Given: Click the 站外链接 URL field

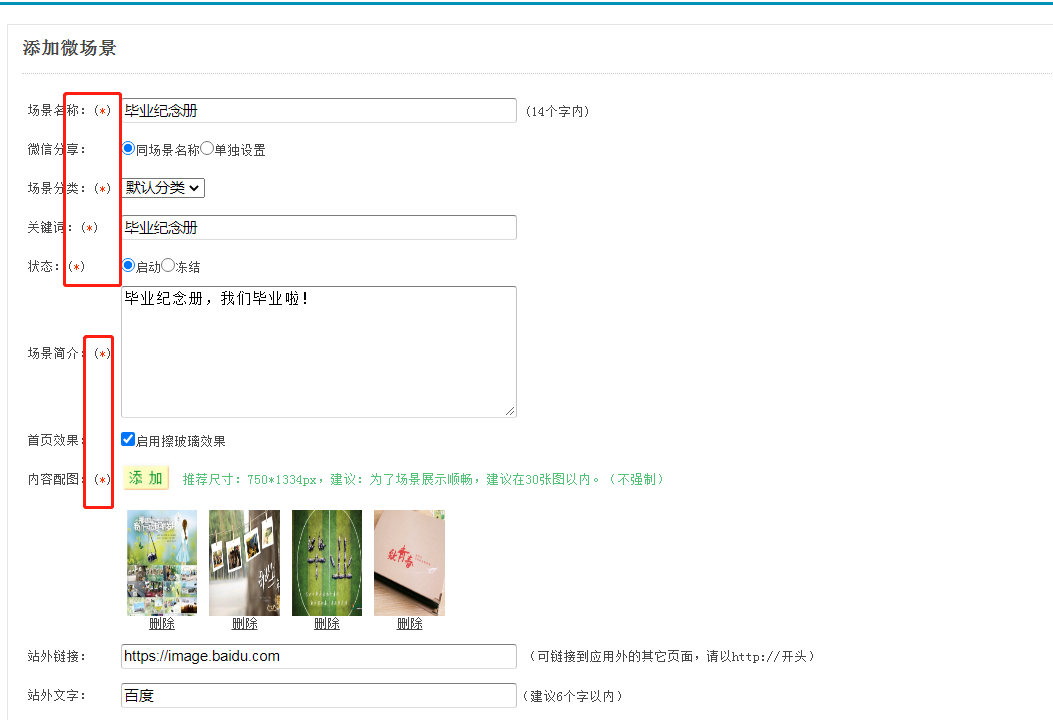Looking at the screenshot, I should (318, 656).
